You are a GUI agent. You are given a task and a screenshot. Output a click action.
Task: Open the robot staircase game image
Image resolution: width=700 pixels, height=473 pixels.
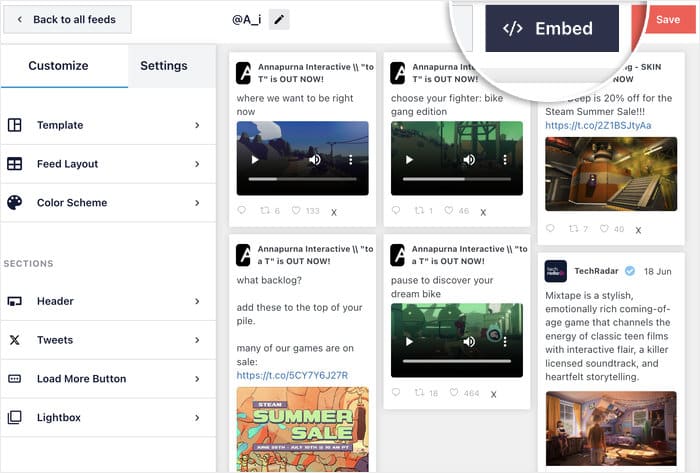coord(611,174)
